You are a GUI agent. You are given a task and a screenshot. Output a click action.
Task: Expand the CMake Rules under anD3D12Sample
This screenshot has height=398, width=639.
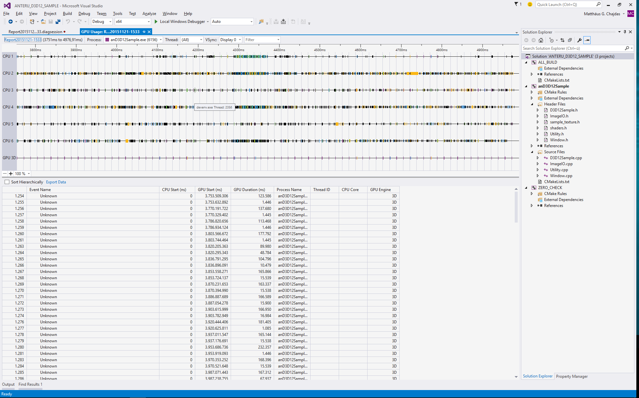pos(532,92)
